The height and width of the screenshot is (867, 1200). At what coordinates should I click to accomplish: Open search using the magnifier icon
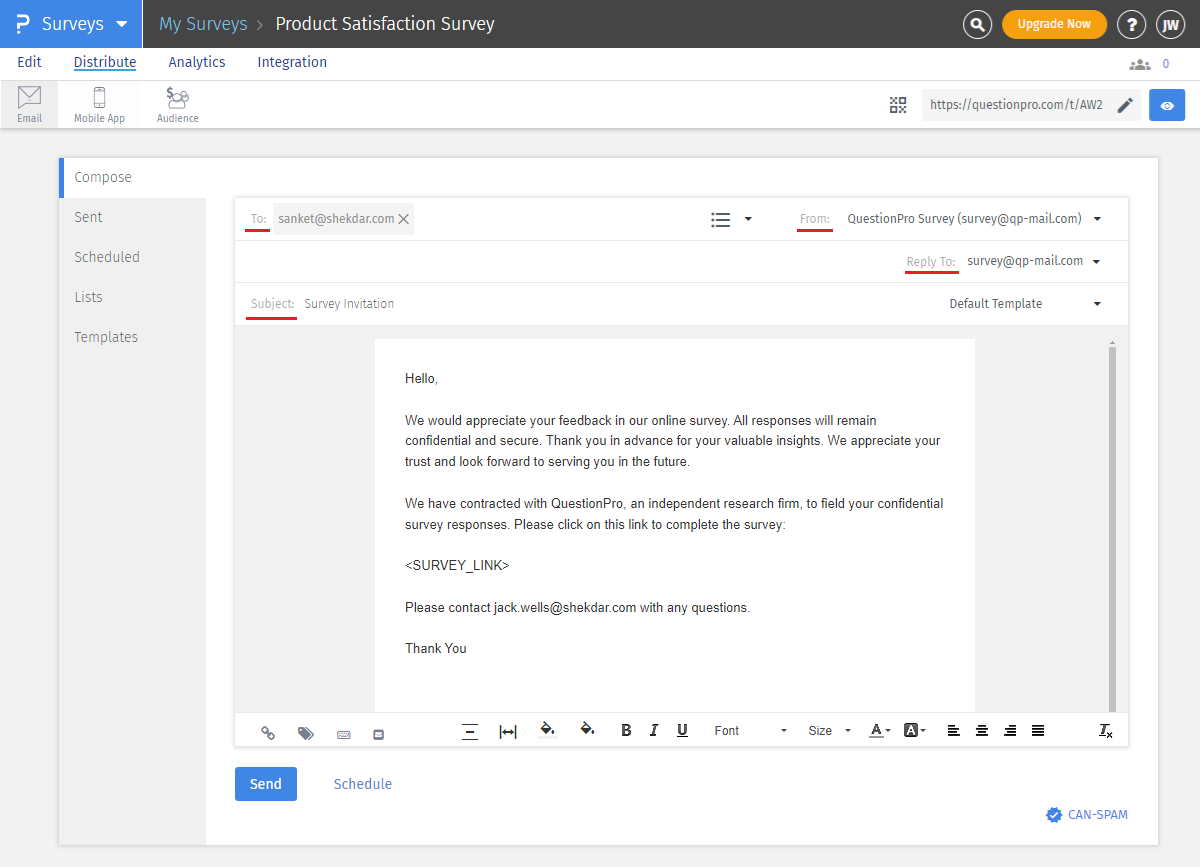977,23
